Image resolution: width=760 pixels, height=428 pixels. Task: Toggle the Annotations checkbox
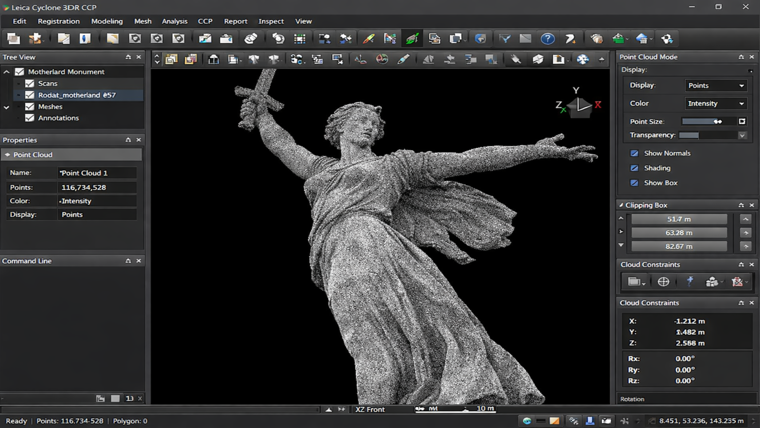pos(30,118)
